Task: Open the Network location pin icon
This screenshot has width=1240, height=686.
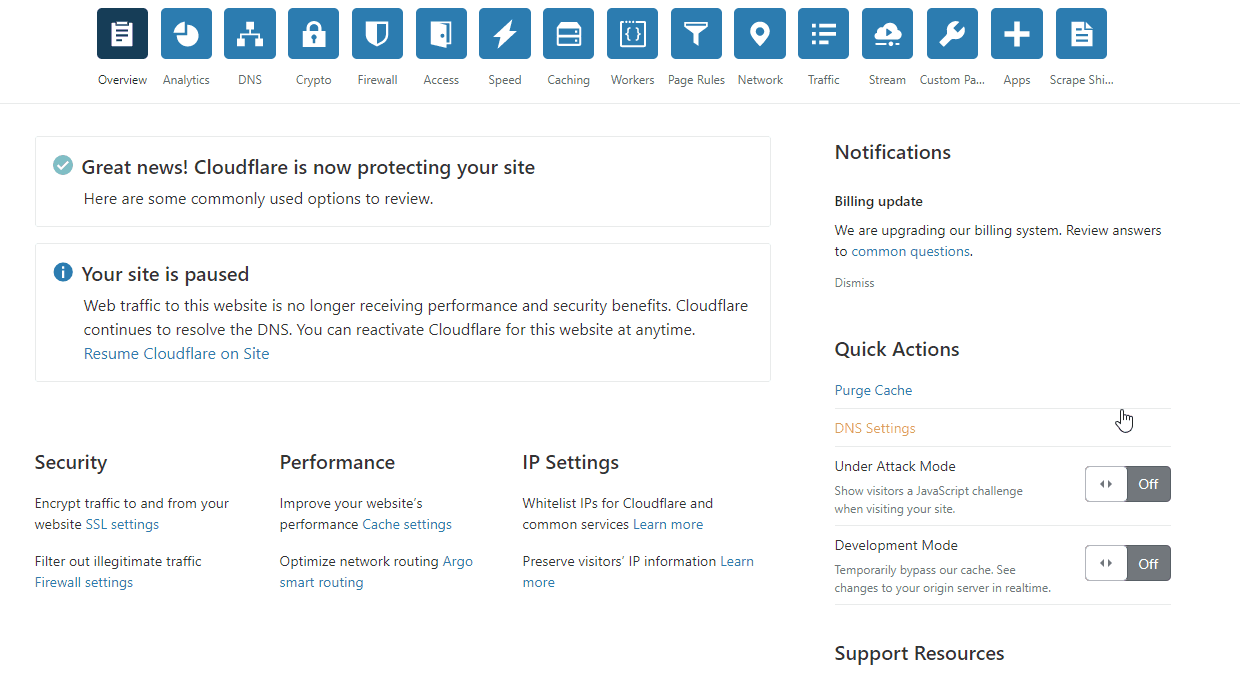Action: point(760,34)
